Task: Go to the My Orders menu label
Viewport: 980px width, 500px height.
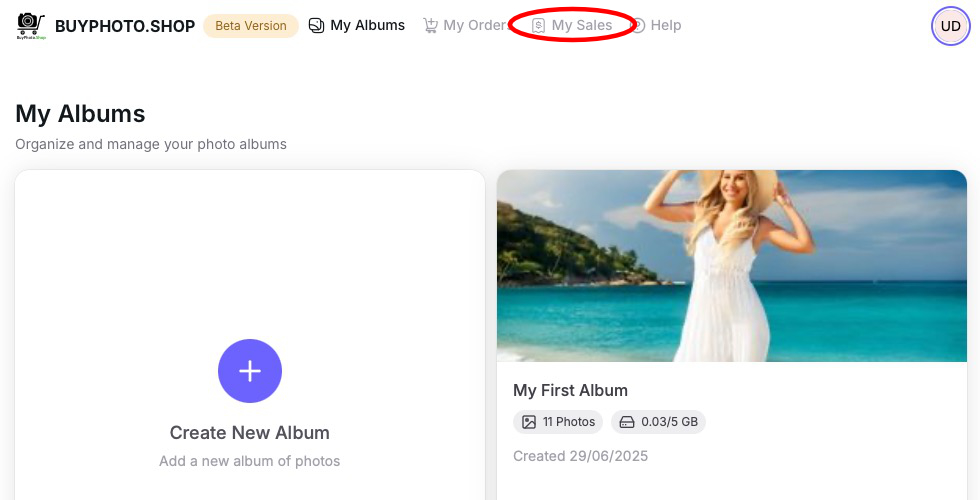Action: tap(475, 26)
